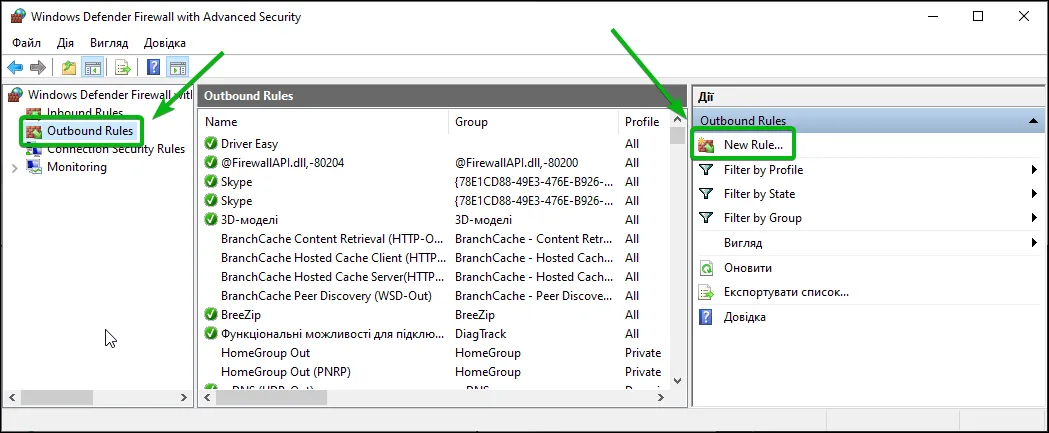This screenshot has width=1049, height=433.
Task: Expand the Вигляд submenu arrow in actions
Action: point(1034,243)
